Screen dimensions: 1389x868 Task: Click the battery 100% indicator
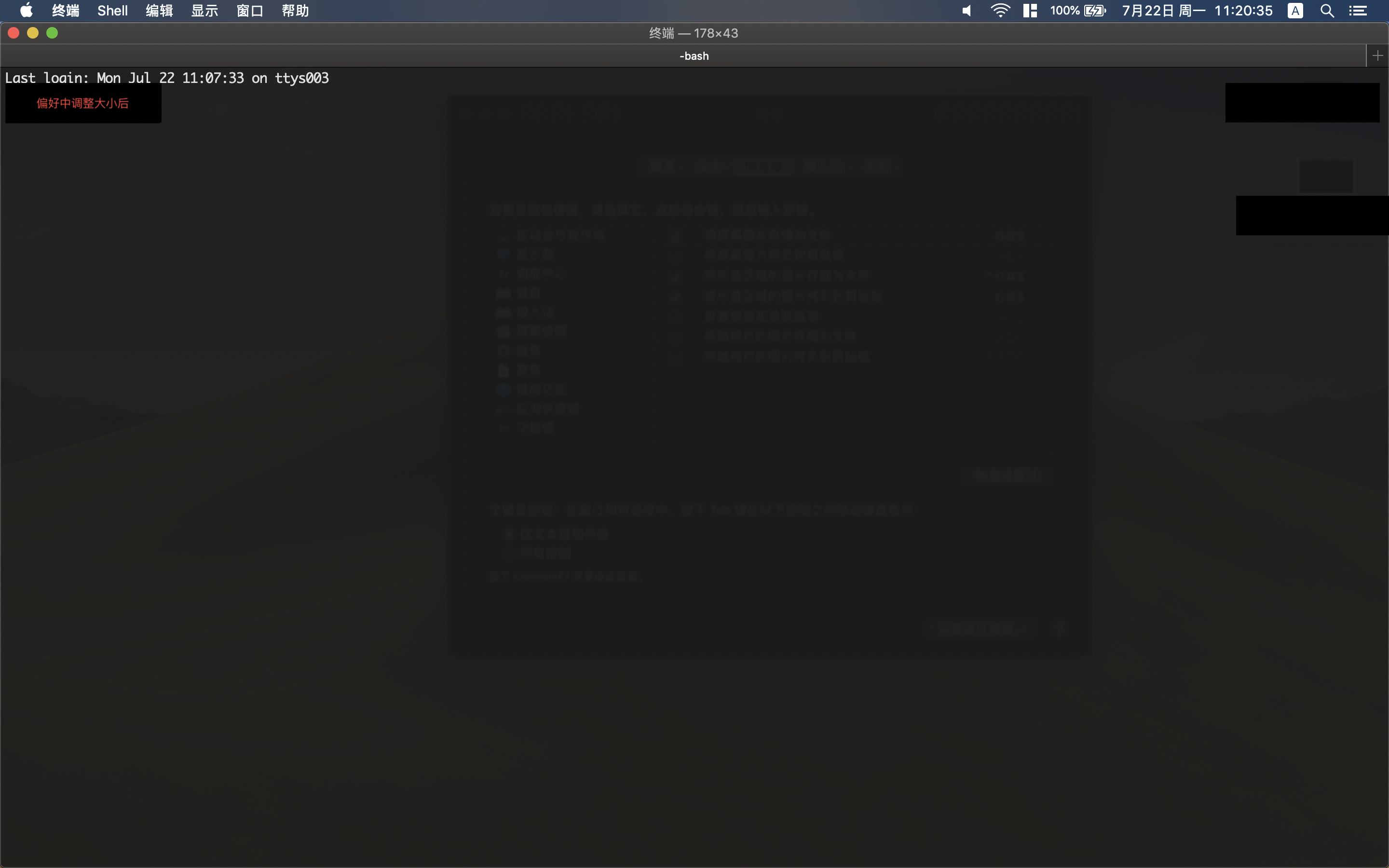pos(1077,10)
